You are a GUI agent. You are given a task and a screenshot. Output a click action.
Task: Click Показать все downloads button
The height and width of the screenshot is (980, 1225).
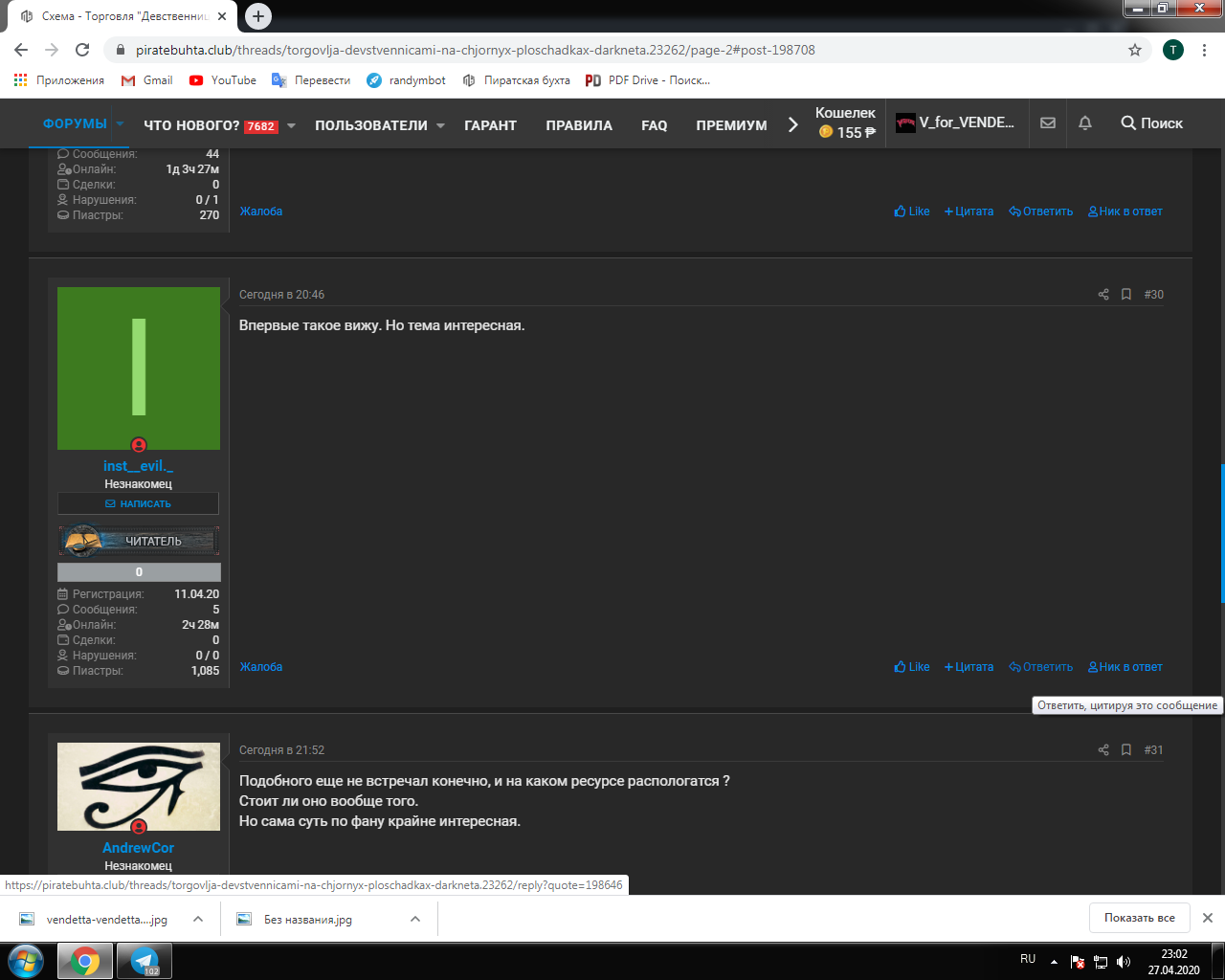pos(1140,918)
